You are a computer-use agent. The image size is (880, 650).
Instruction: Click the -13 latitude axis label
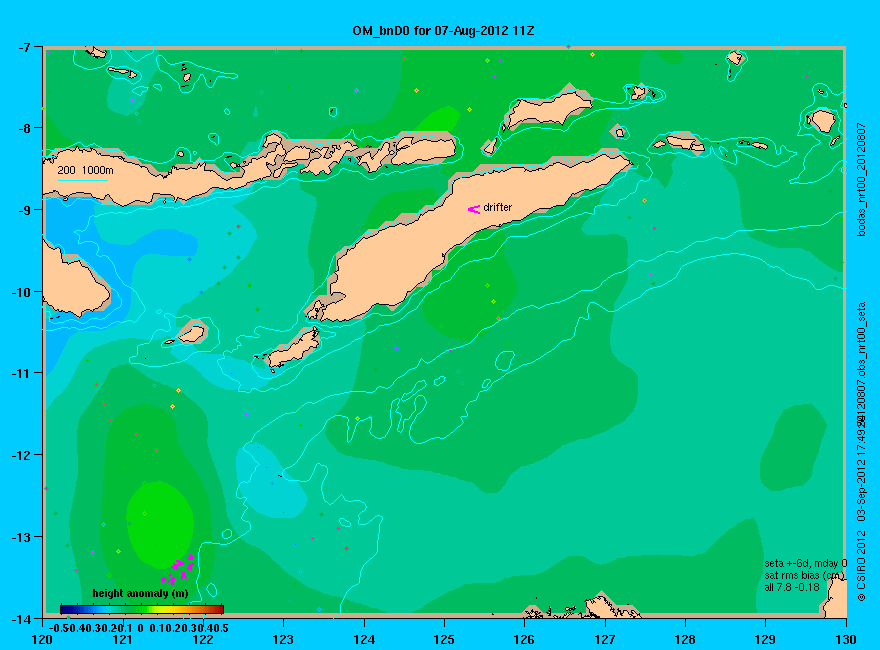[x=21, y=537]
